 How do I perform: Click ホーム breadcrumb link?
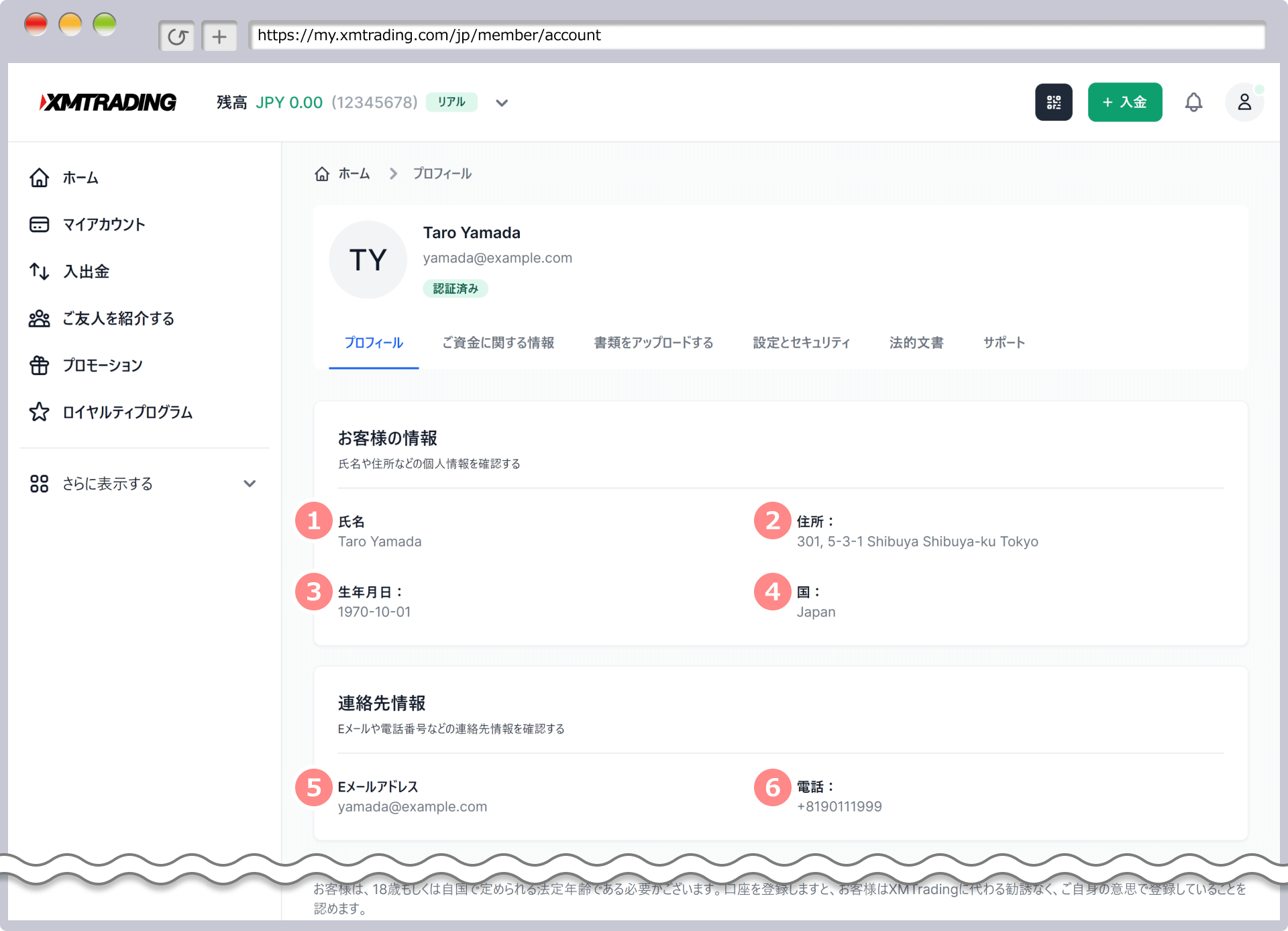(354, 174)
